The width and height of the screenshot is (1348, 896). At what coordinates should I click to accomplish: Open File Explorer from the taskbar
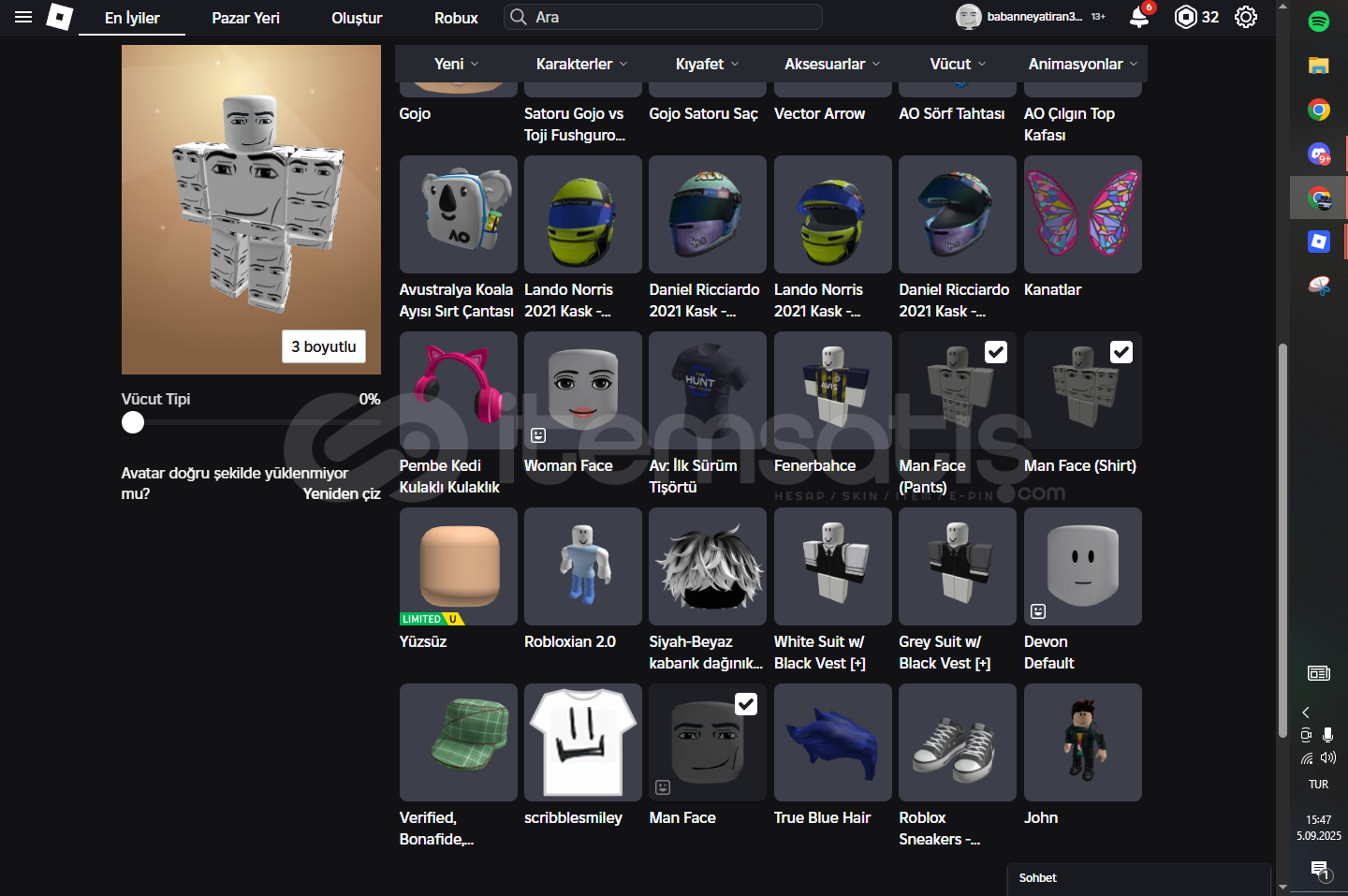[x=1319, y=66]
